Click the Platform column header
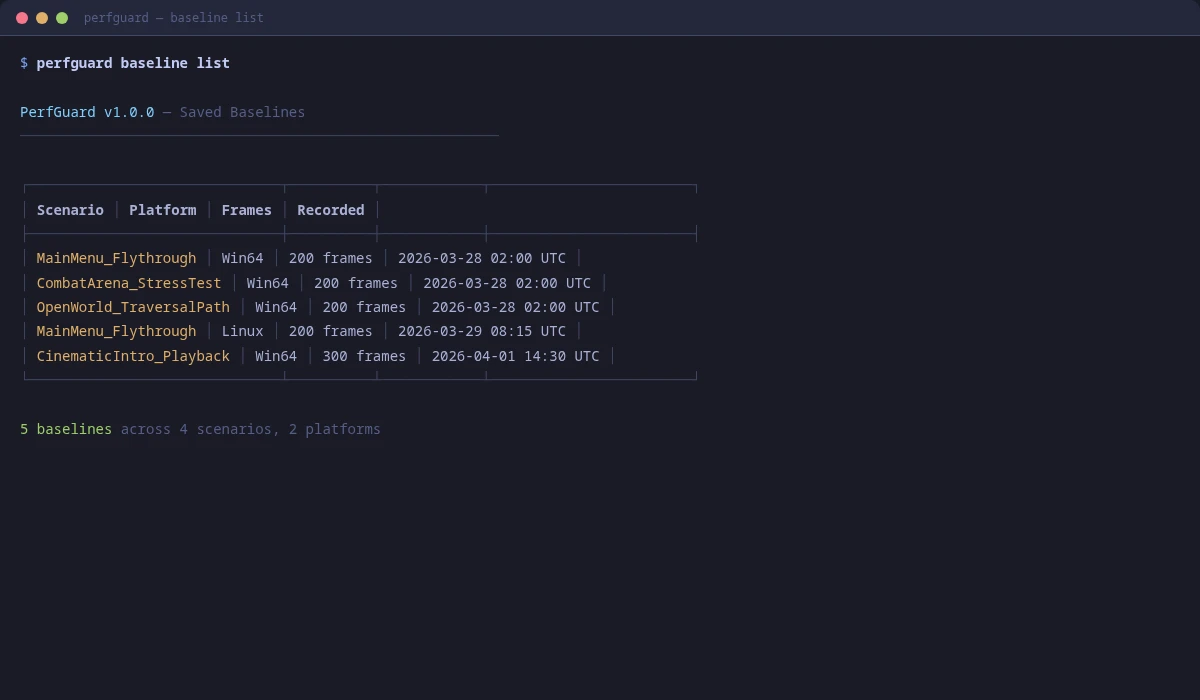The height and width of the screenshot is (700, 1200). pyautogui.click(x=162, y=210)
